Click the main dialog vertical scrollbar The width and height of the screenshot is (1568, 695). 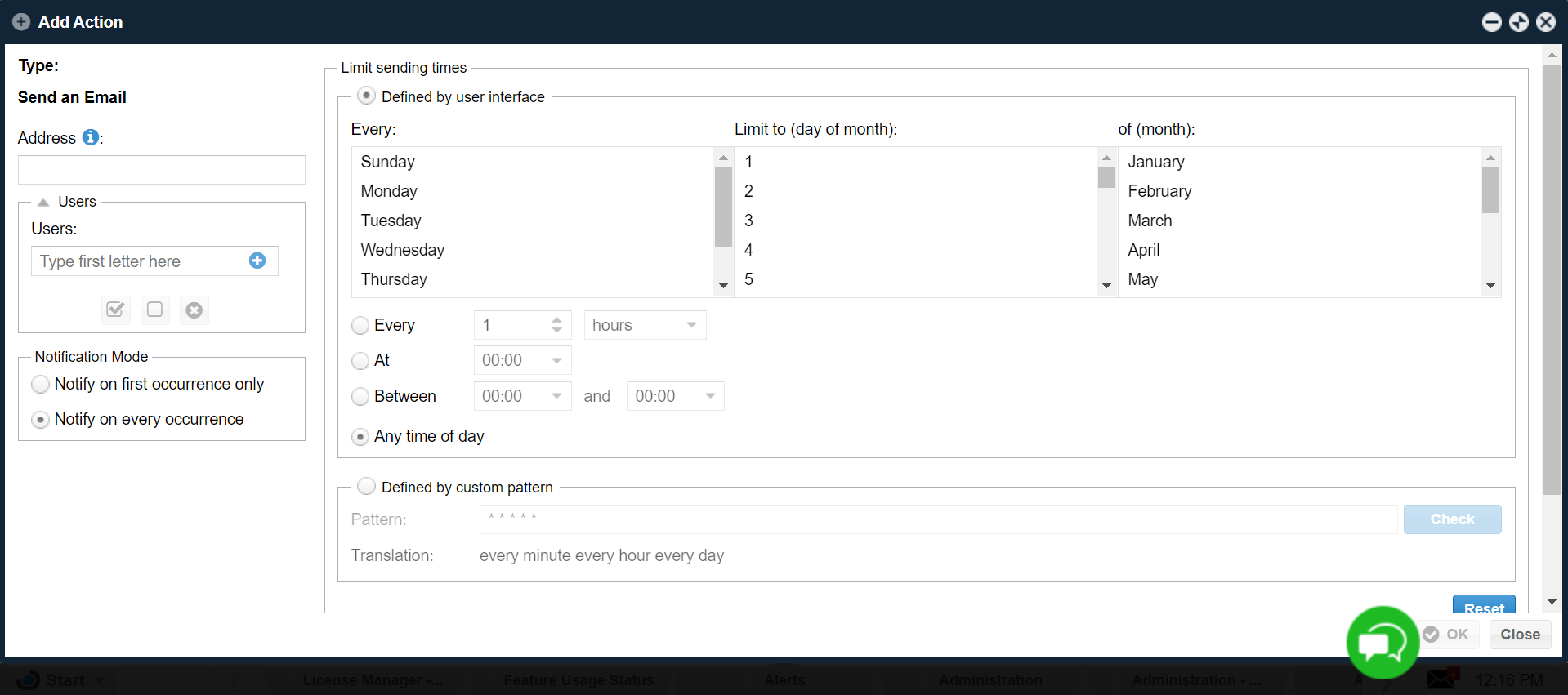pyautogui.click(x=1552, y=278)
